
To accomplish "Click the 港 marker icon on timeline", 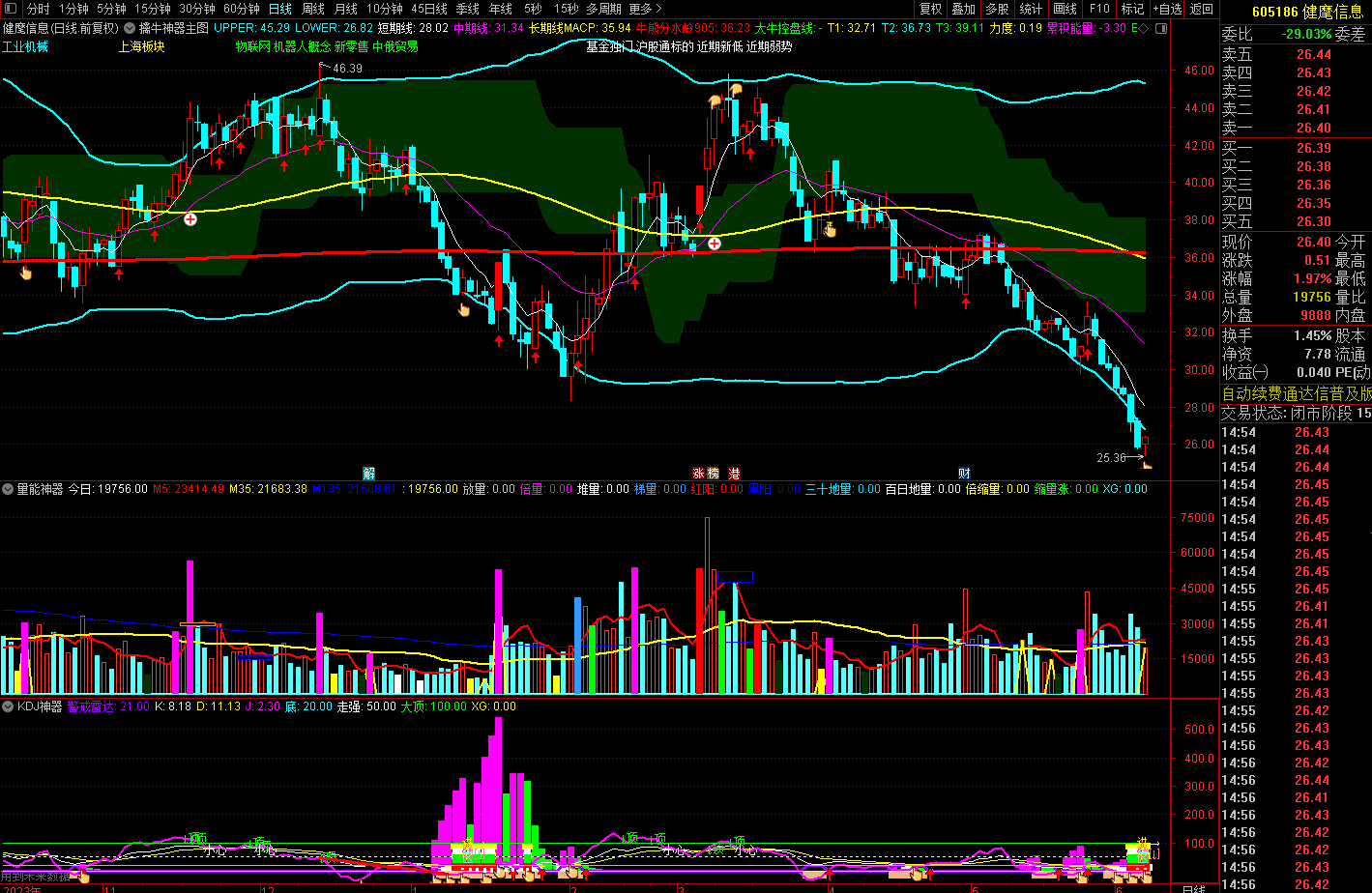I will point(734,473).
